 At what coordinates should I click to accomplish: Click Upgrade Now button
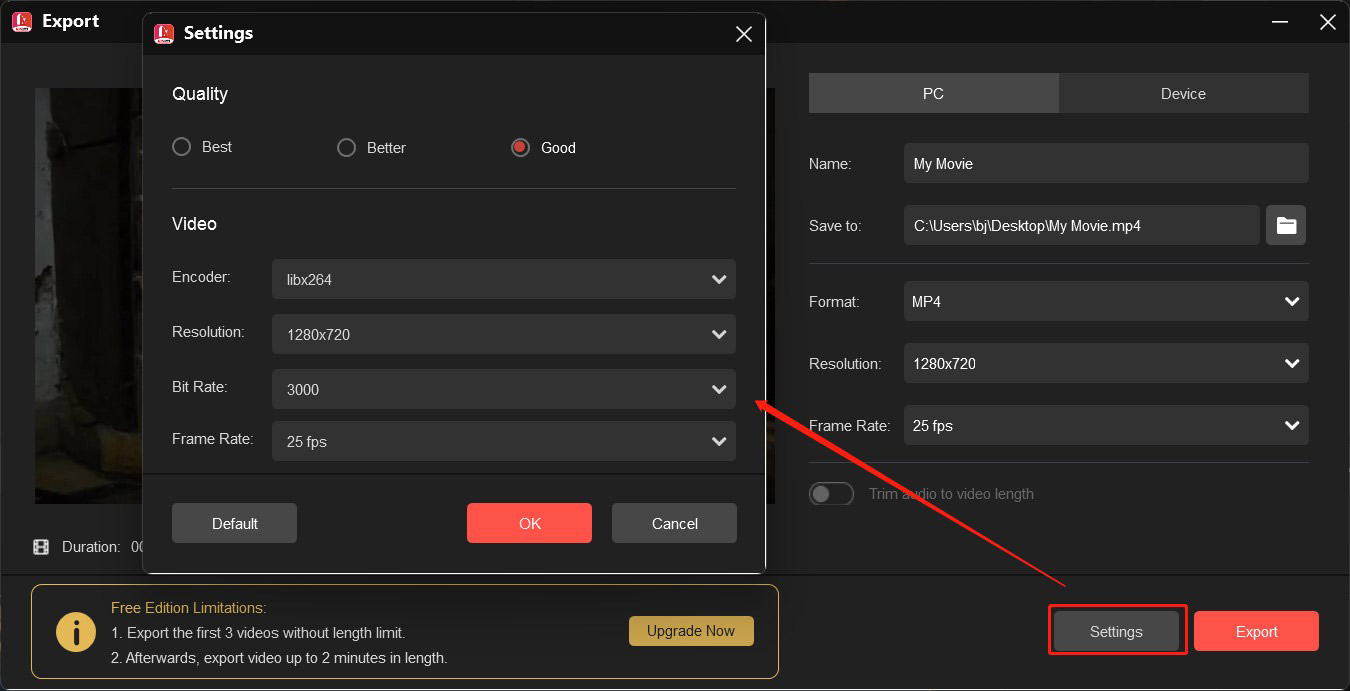(x=691, y=631)
